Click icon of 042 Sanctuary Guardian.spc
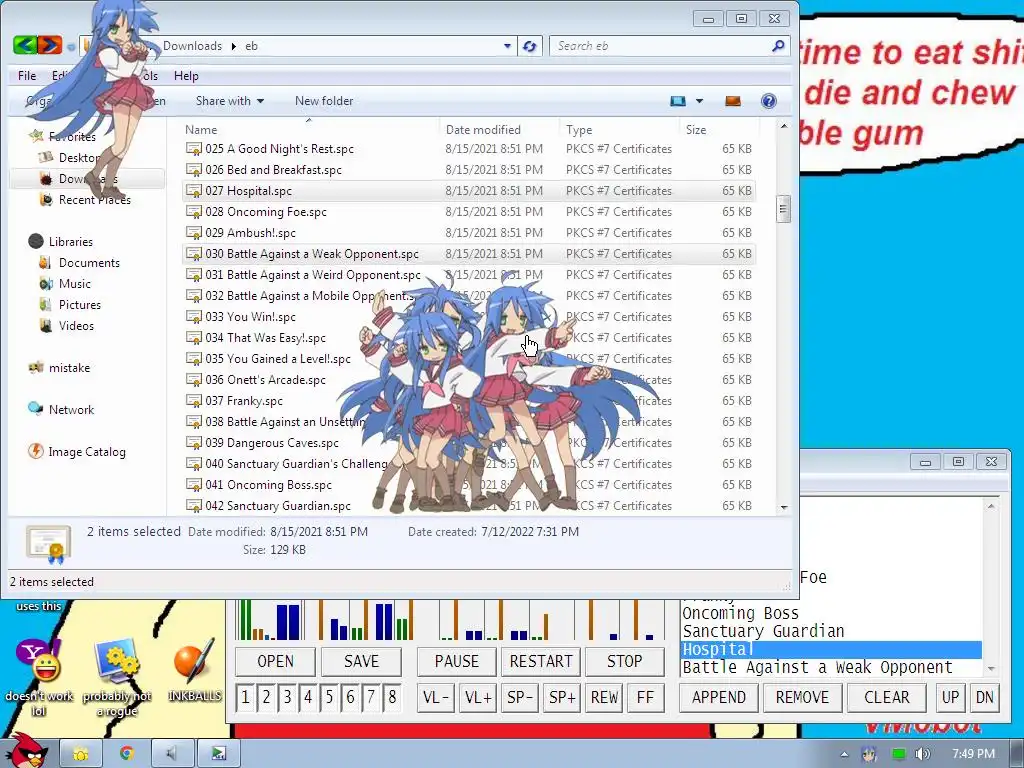1024x768 pixels. click(193, 506)
